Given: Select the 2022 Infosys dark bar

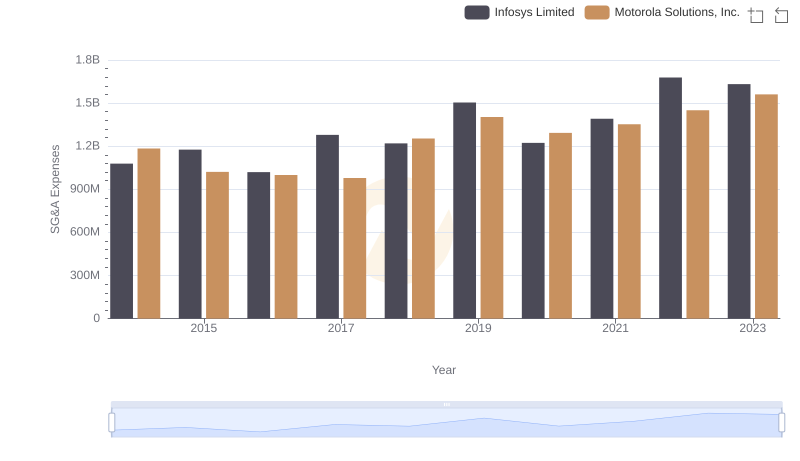Looking at the screenshot, I should coord(670,198).
